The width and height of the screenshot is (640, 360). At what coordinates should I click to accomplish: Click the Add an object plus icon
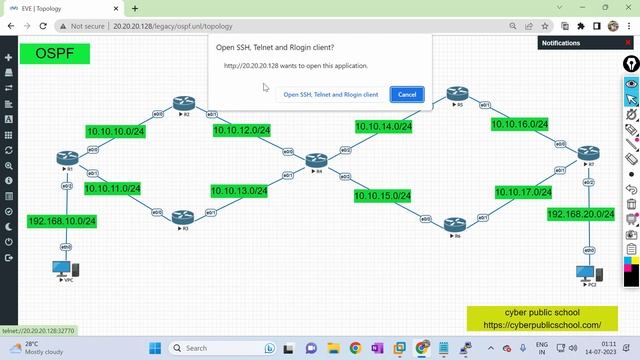point(9,58)
